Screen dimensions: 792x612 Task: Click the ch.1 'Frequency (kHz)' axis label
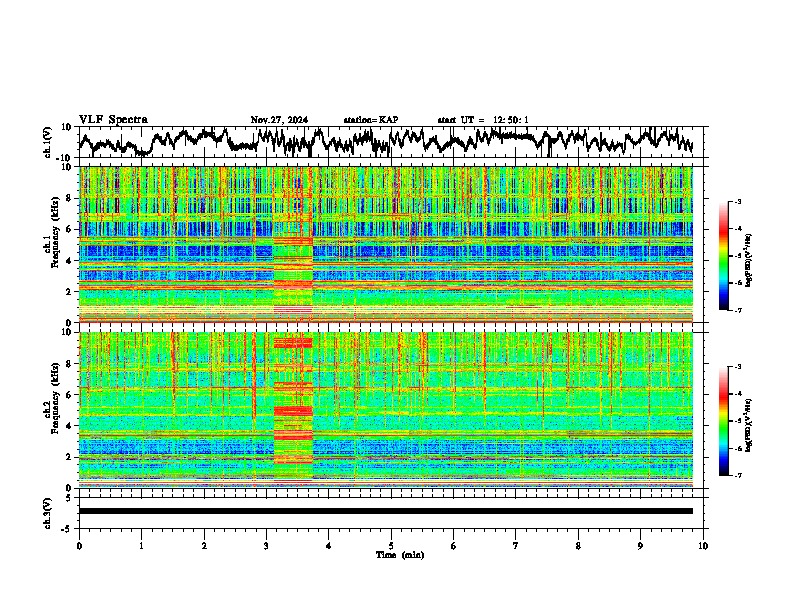click(x=56, y=231)
